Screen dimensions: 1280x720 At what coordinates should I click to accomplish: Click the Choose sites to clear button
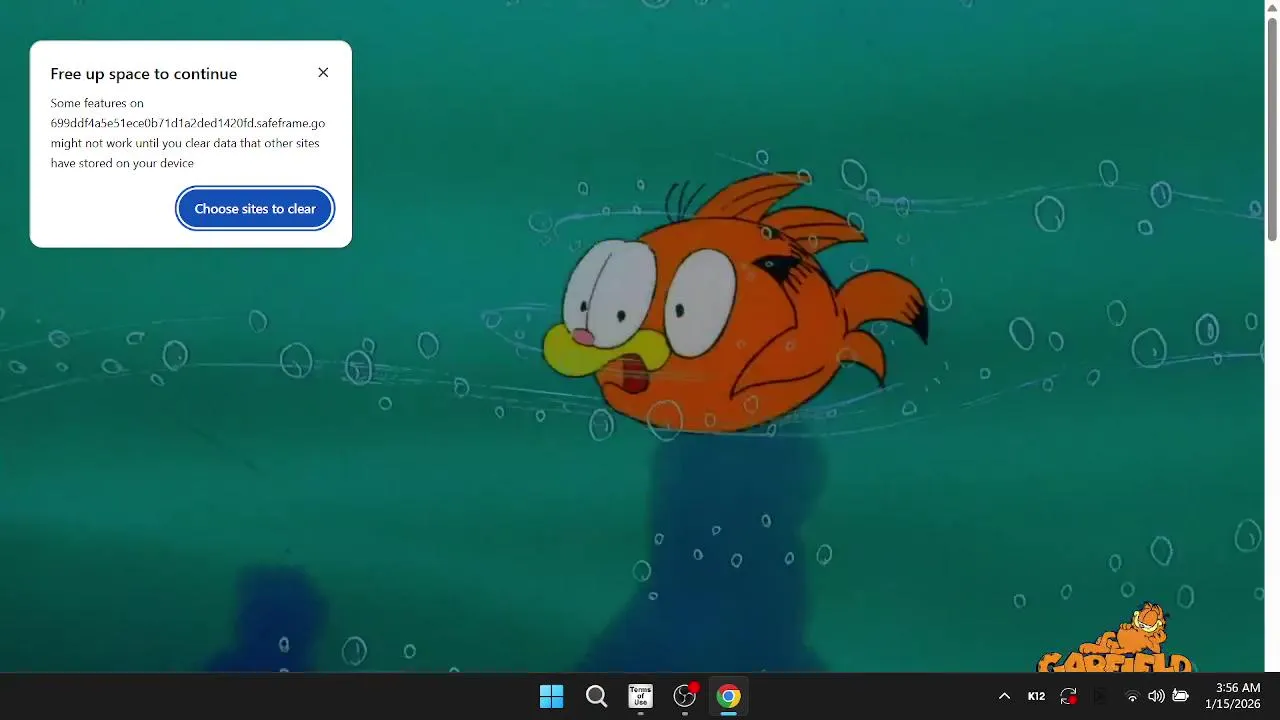[x=255, y=209]
